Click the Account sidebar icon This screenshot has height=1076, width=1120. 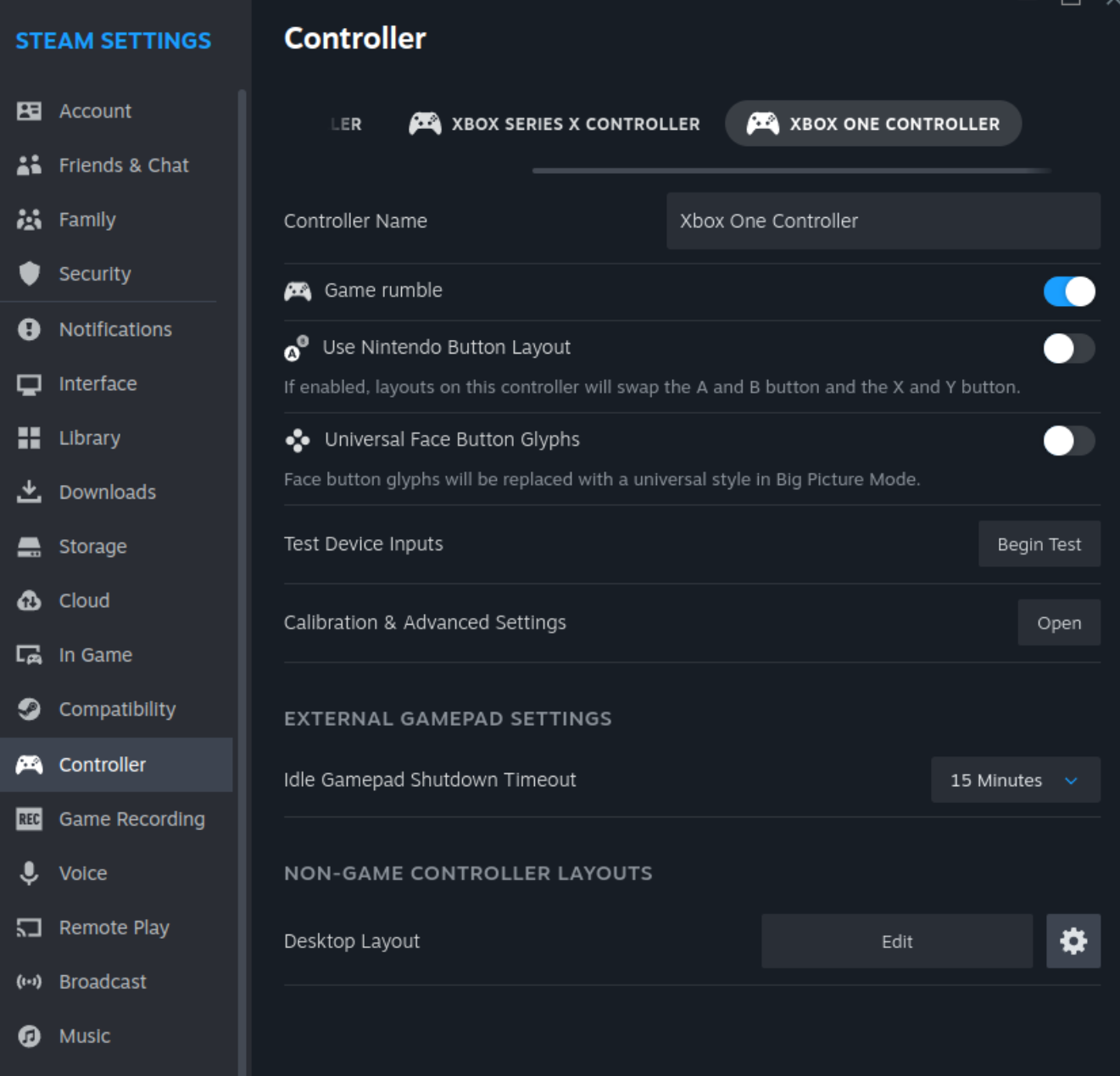[x=29, y=111]
